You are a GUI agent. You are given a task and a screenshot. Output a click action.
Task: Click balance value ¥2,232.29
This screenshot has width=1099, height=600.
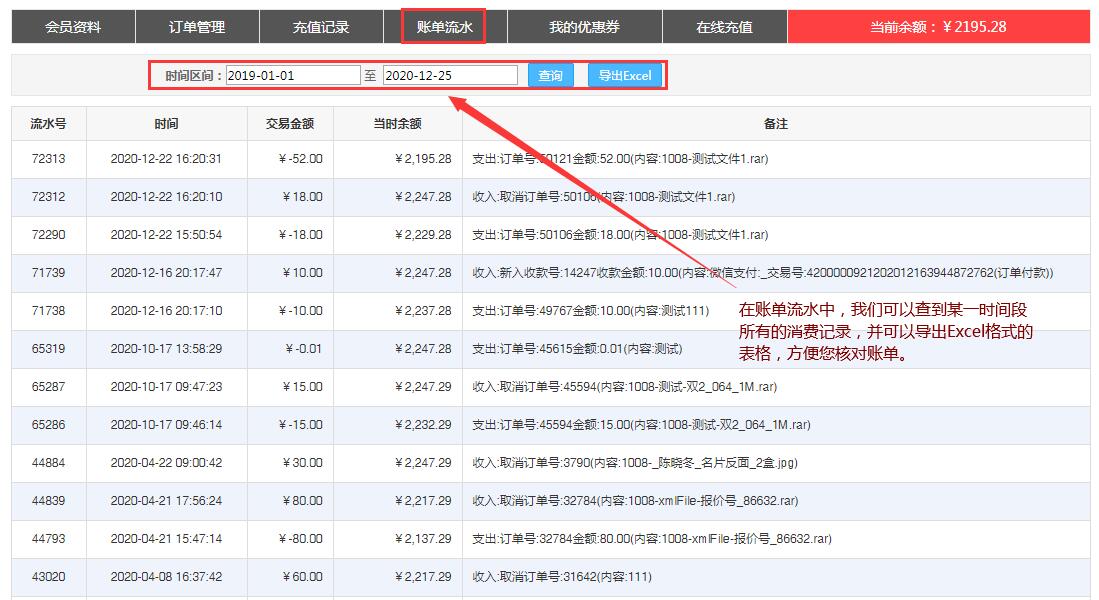(423, 425)
